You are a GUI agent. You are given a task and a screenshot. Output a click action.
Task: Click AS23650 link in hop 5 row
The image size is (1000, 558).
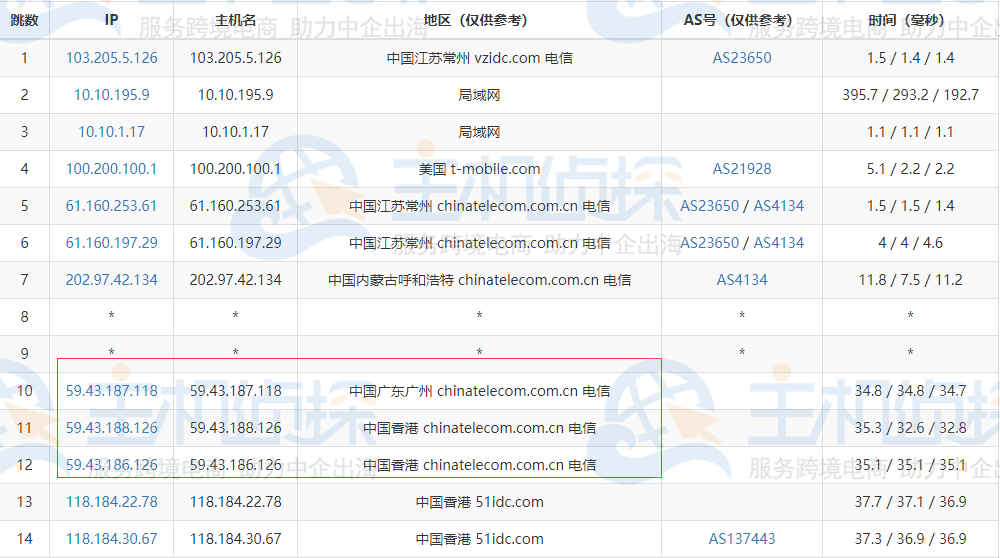(709, 206)
